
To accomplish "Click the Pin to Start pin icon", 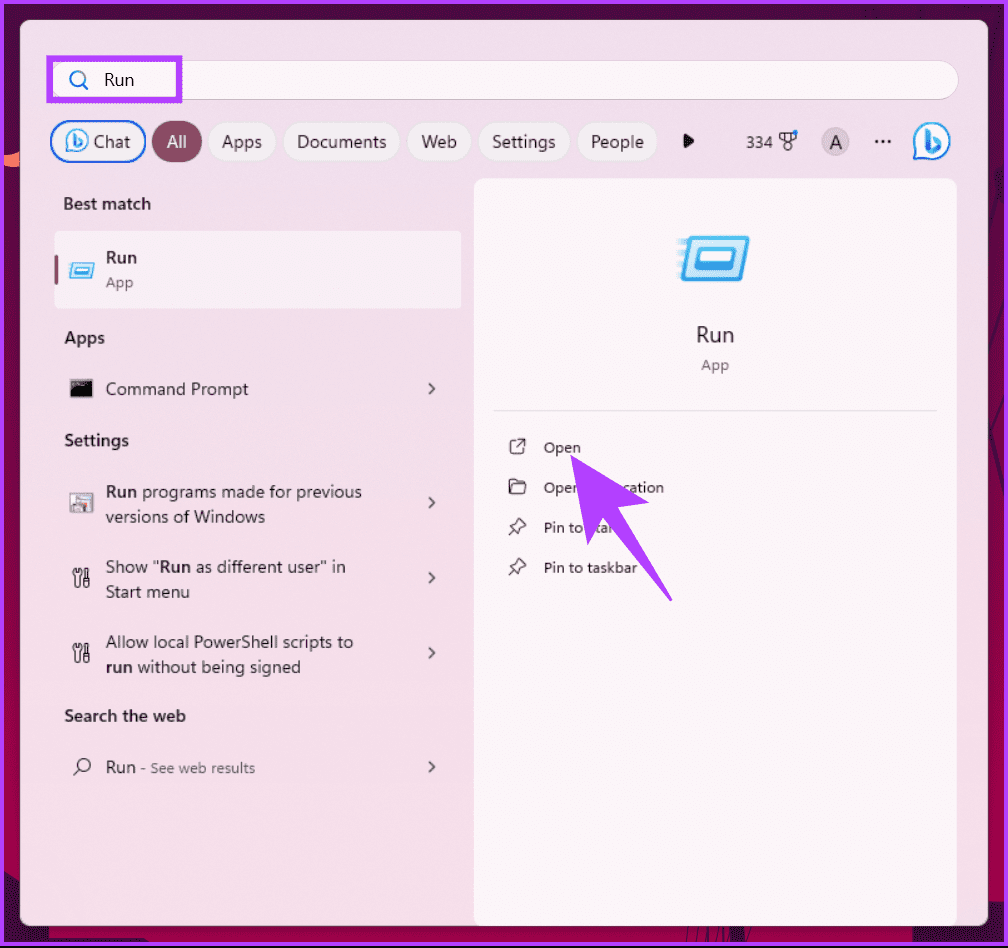I will click(x=517, y=527).
